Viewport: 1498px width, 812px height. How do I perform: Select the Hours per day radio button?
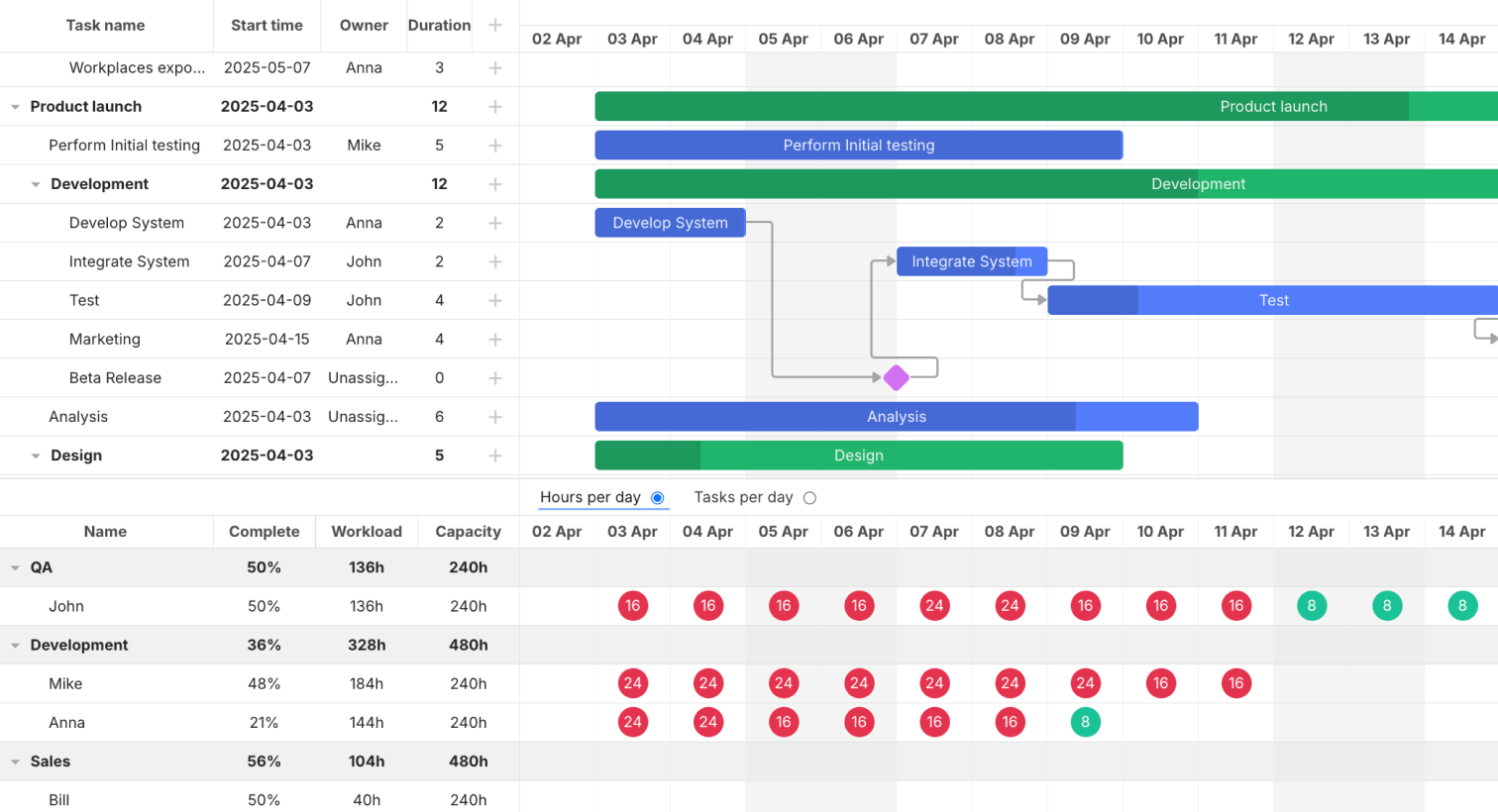coord(657,498)
